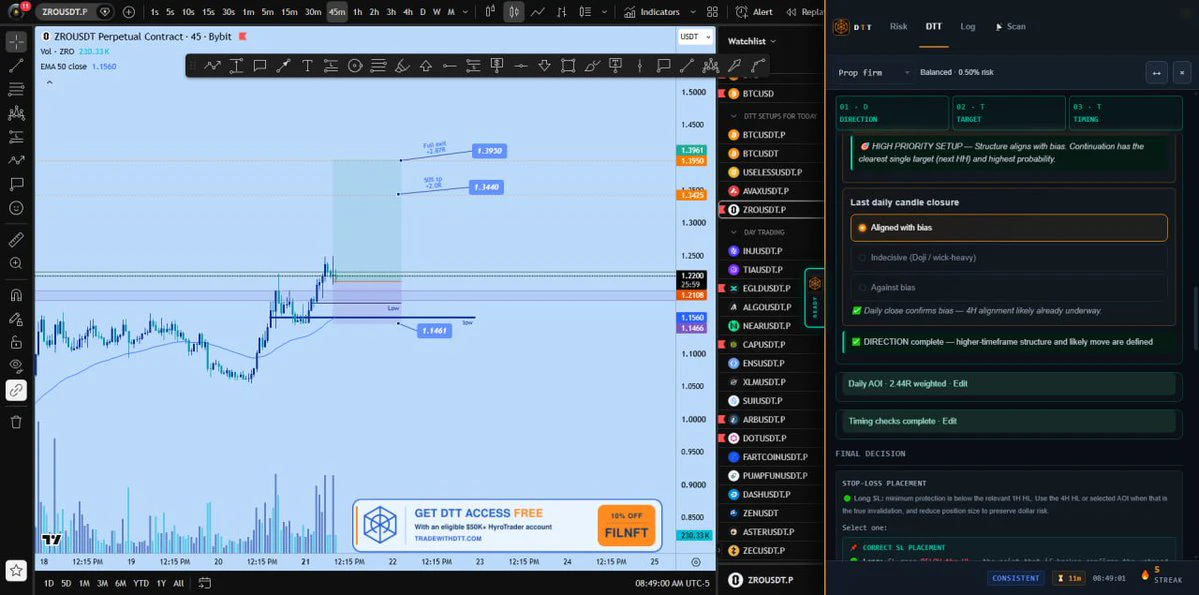The image size is (1199, 595).
Task: Open the ZROUSDT.P symbol search
Action: pos(75,12)
